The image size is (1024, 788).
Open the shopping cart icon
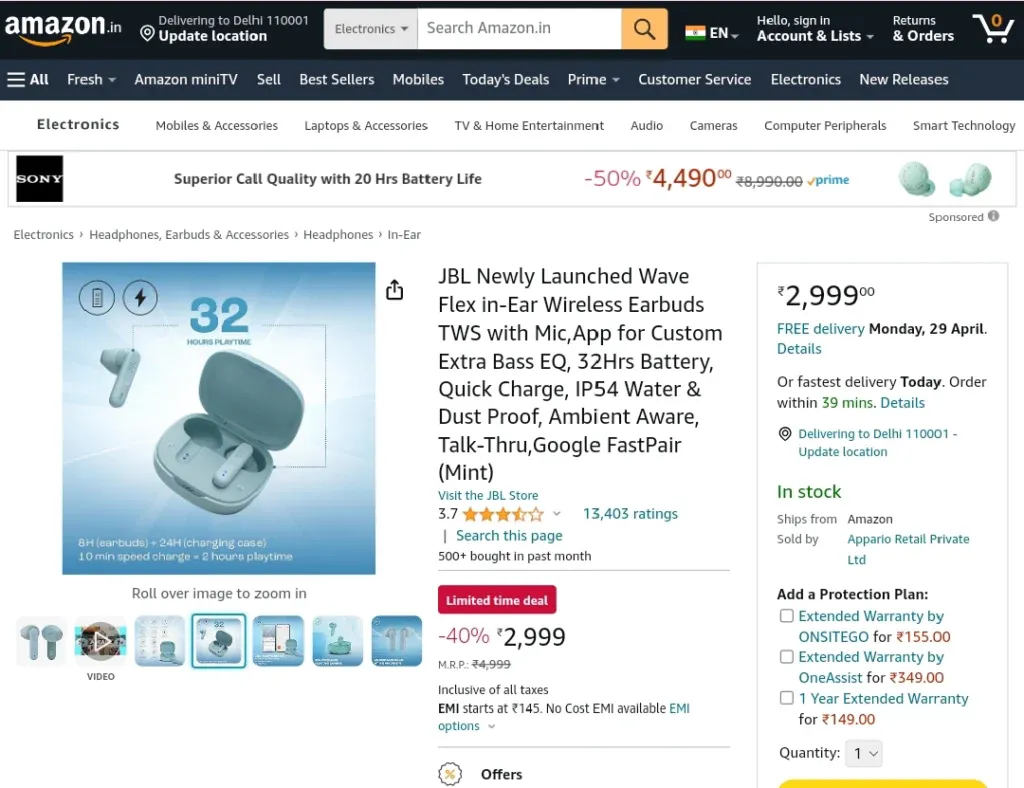coord(993,28)
